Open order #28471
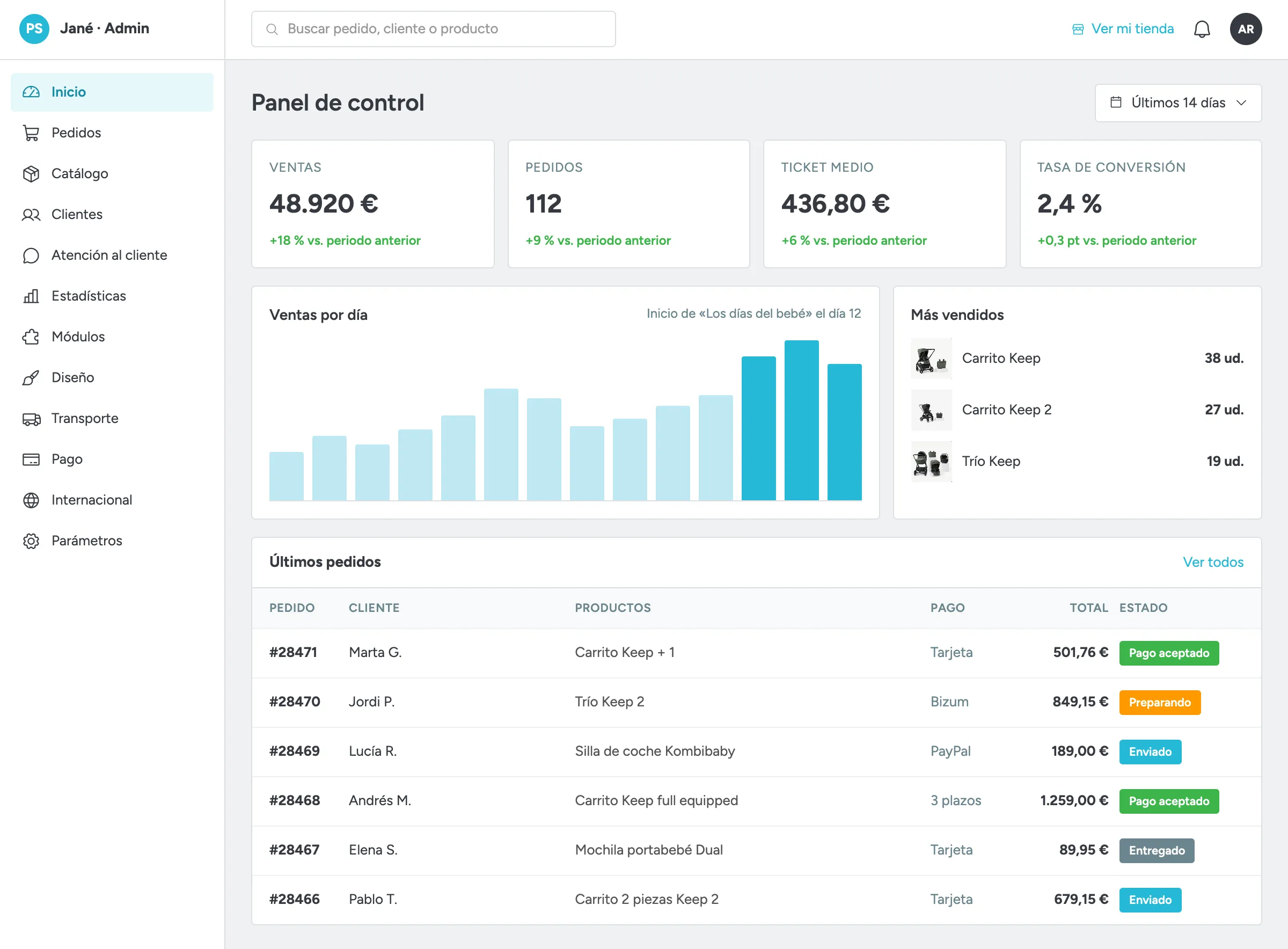Viewport: 1288px width, 949px height. click(x=293, y=652)
